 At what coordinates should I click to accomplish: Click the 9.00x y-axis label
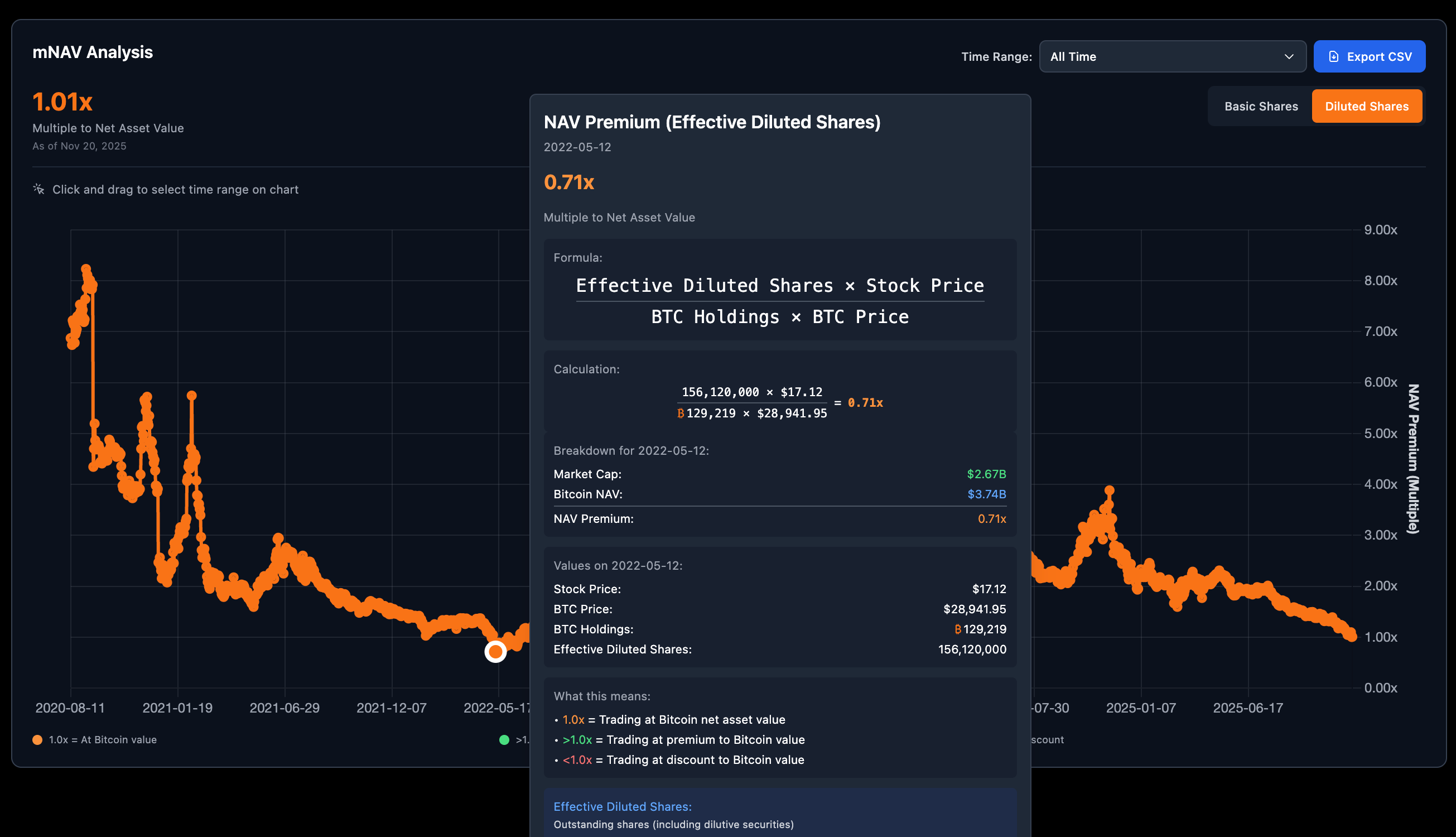tap(1380, 230)
